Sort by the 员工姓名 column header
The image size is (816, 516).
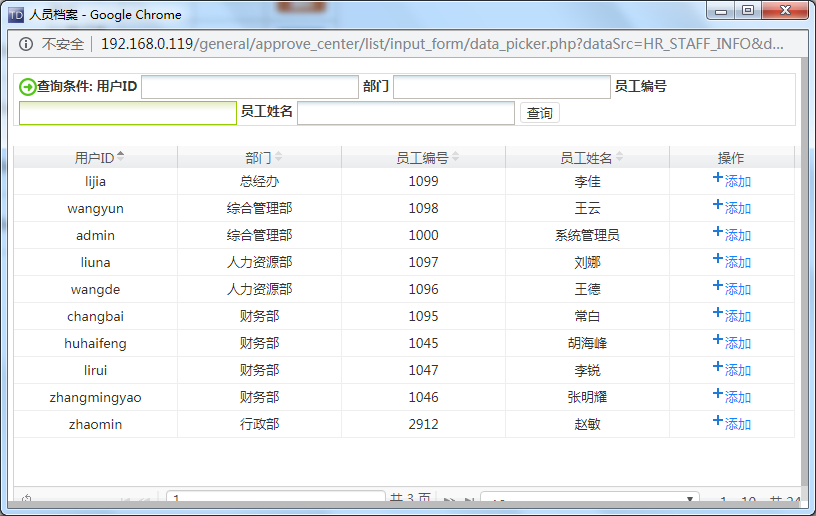tap(587, 158)
